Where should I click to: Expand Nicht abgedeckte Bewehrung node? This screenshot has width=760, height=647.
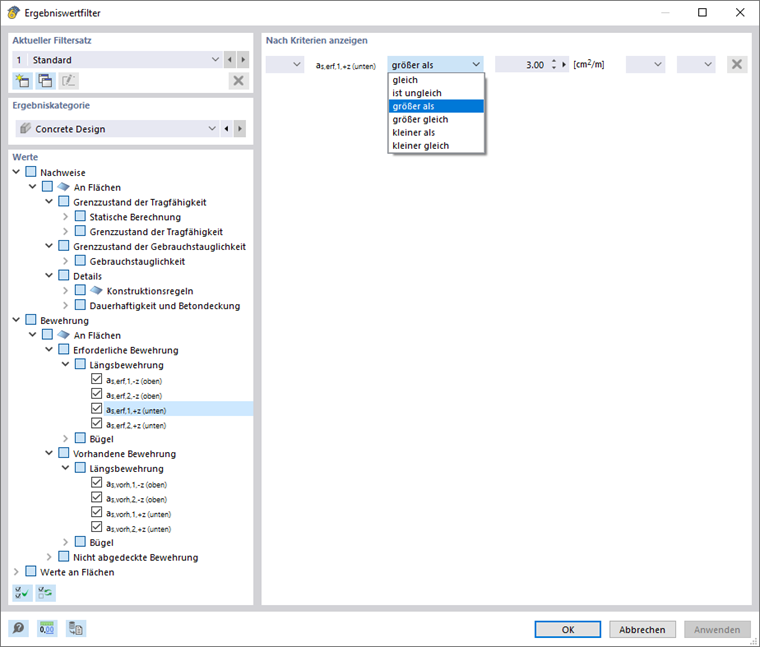[x=49, y=557]
